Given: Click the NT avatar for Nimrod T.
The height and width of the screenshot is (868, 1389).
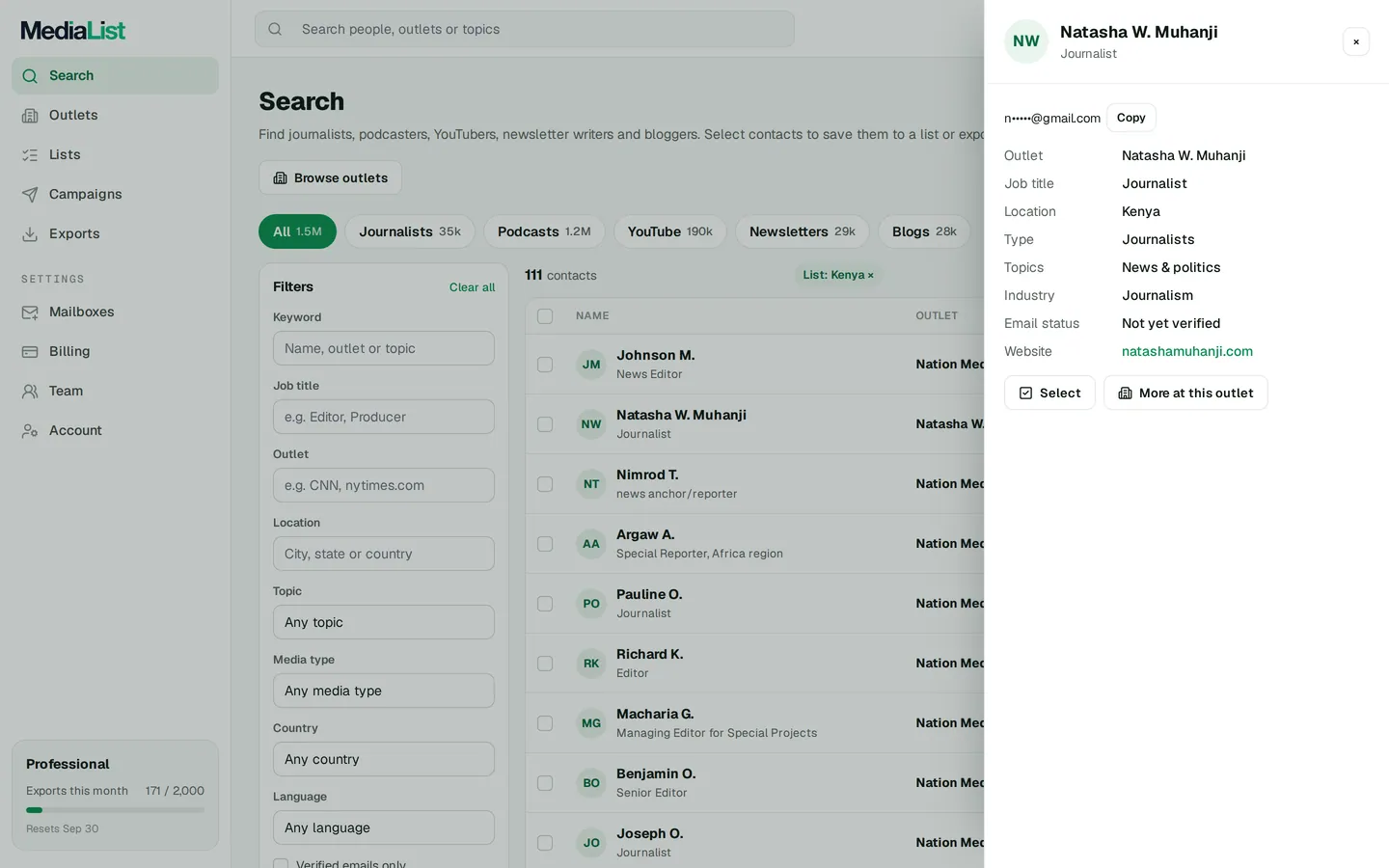Looking at the screenshot, I should 591,484.
